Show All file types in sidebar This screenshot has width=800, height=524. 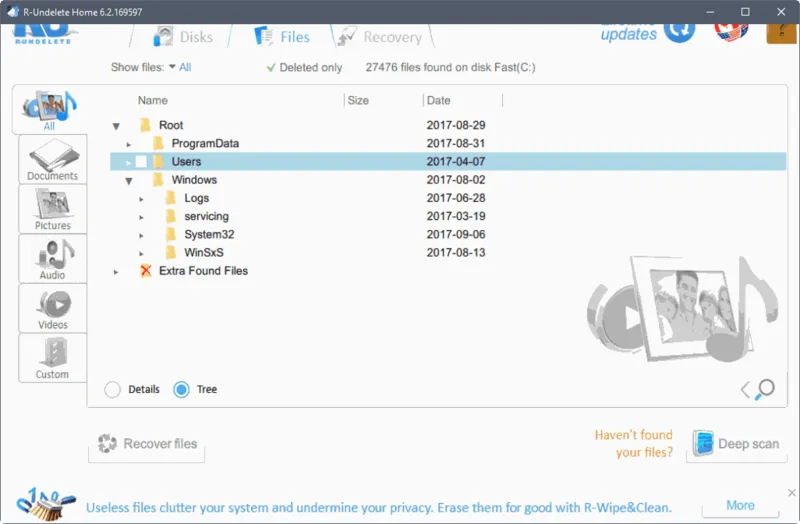click(x=49, y=111)
